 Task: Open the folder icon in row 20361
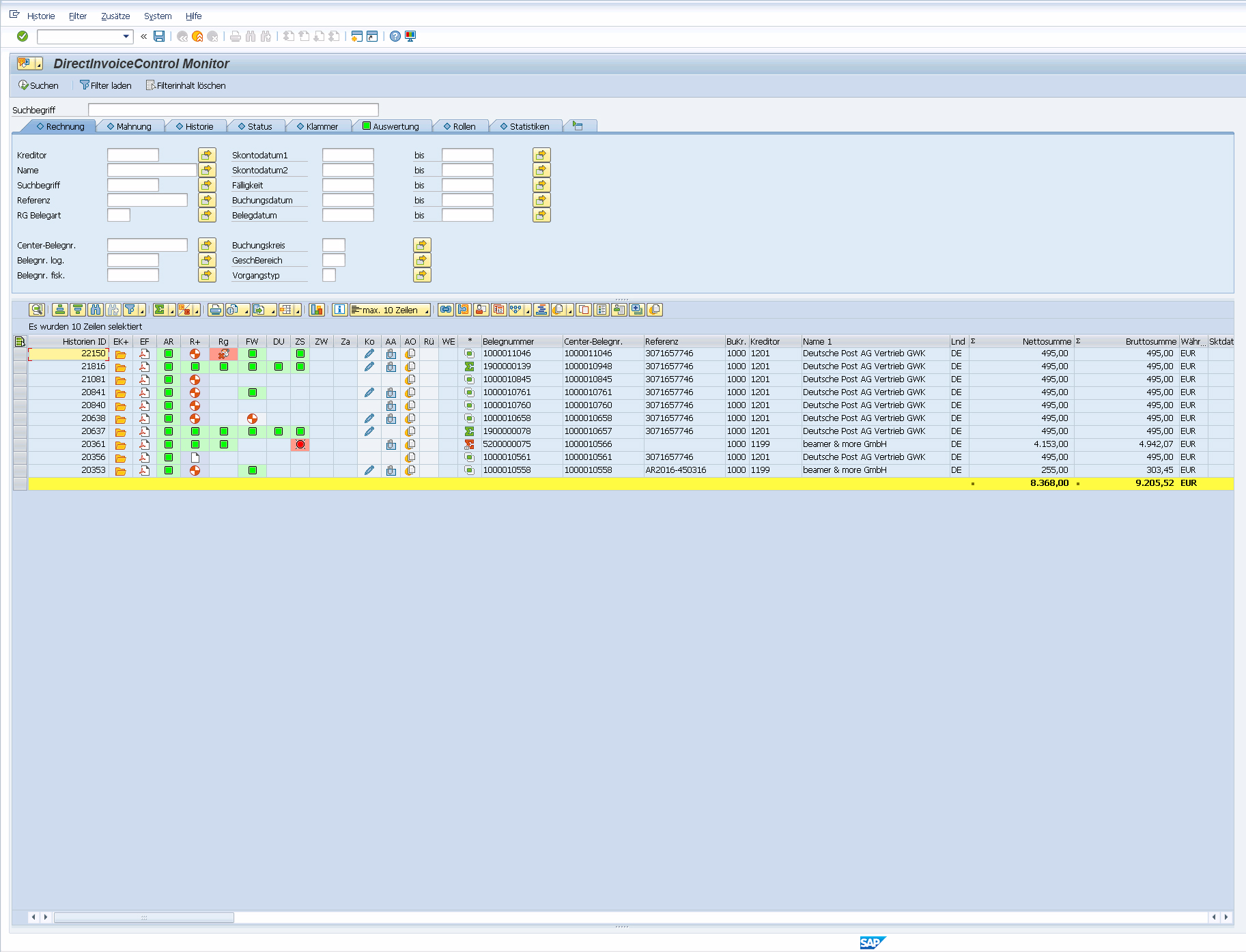coord(120,445)
